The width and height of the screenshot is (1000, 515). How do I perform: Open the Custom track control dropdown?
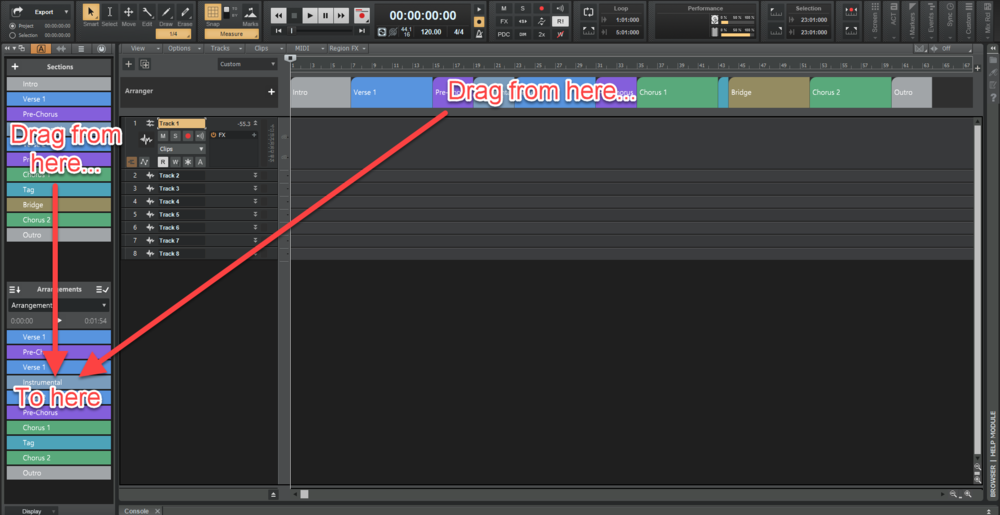pyautogui.click(x=247, y=64)
